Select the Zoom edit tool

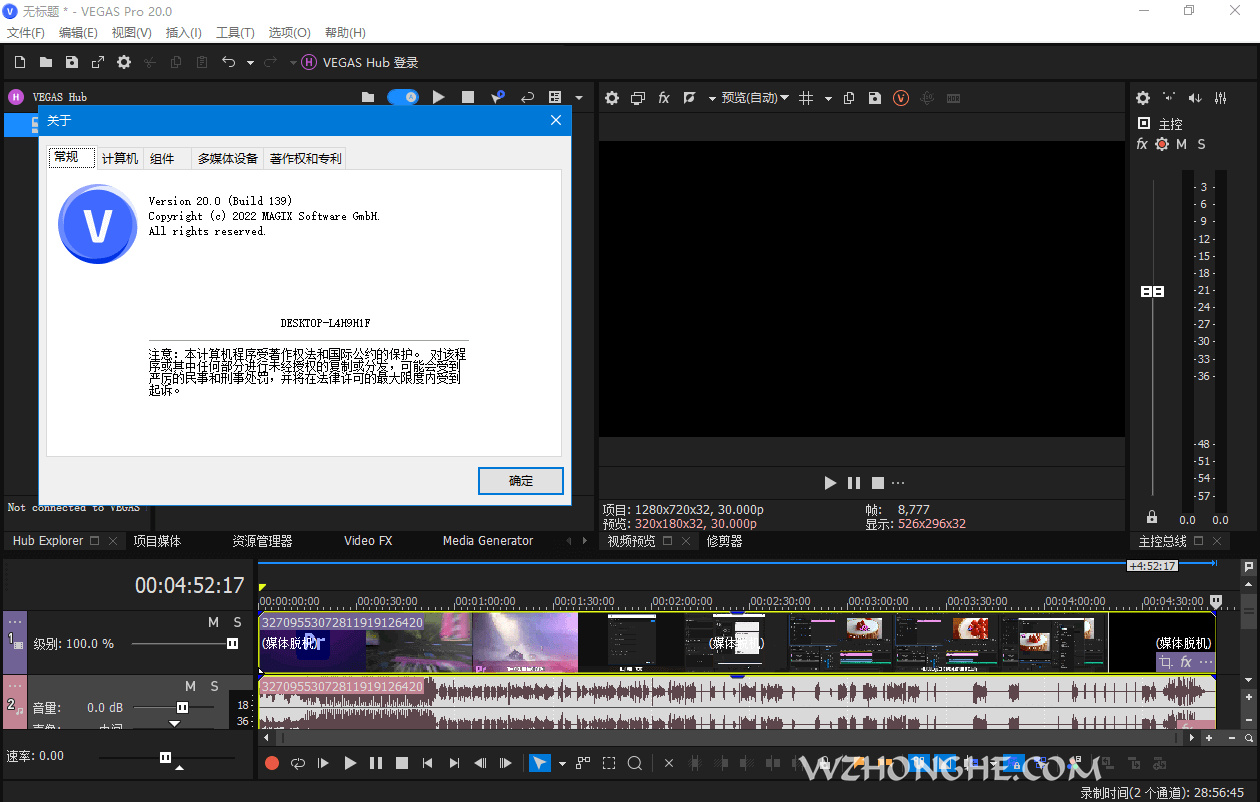(x=634, y=763)
